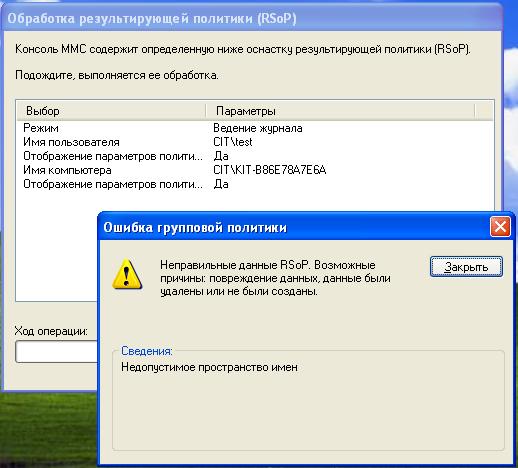Click the Выбор column header

pyautogui.click(x=111, y=111)
